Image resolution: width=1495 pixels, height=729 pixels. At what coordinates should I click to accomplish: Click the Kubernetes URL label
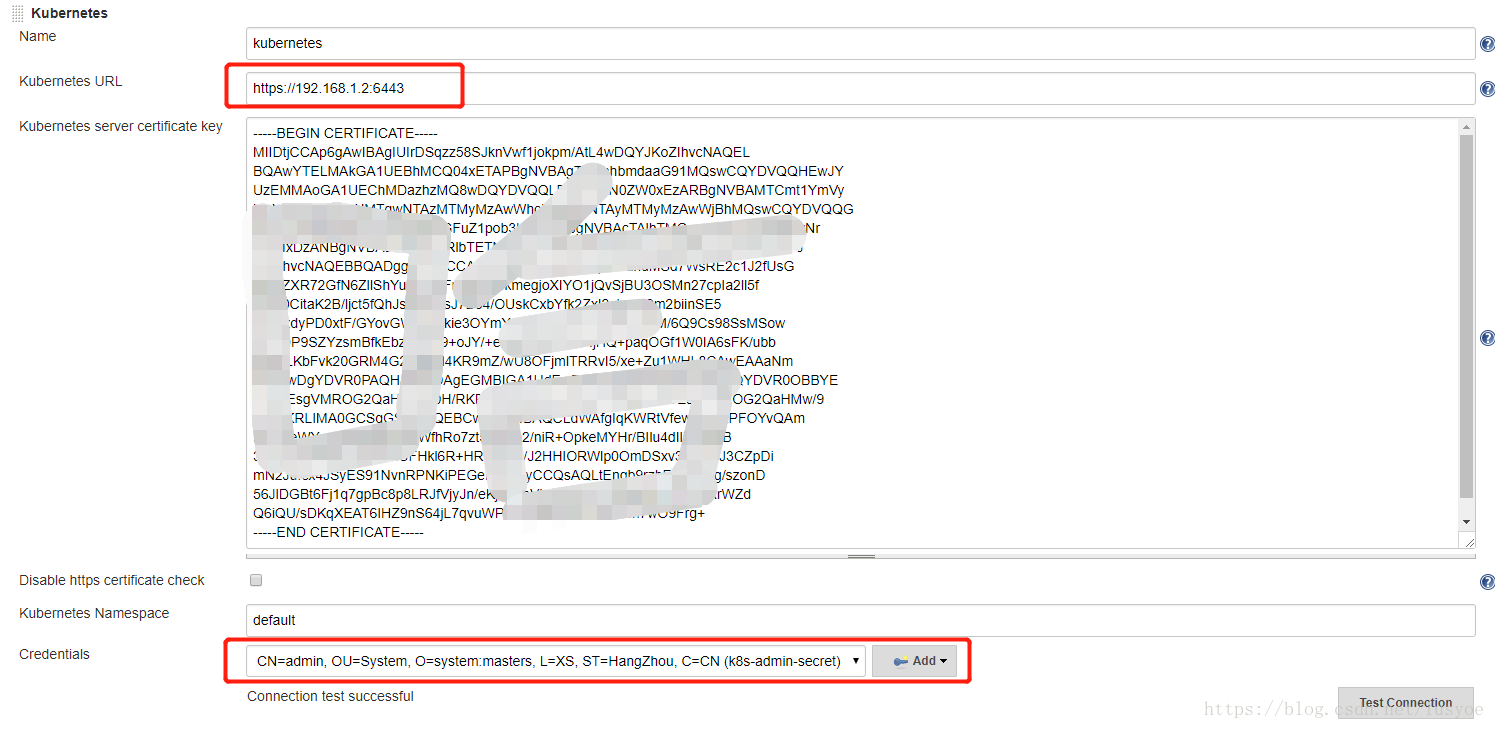[71, 81]
